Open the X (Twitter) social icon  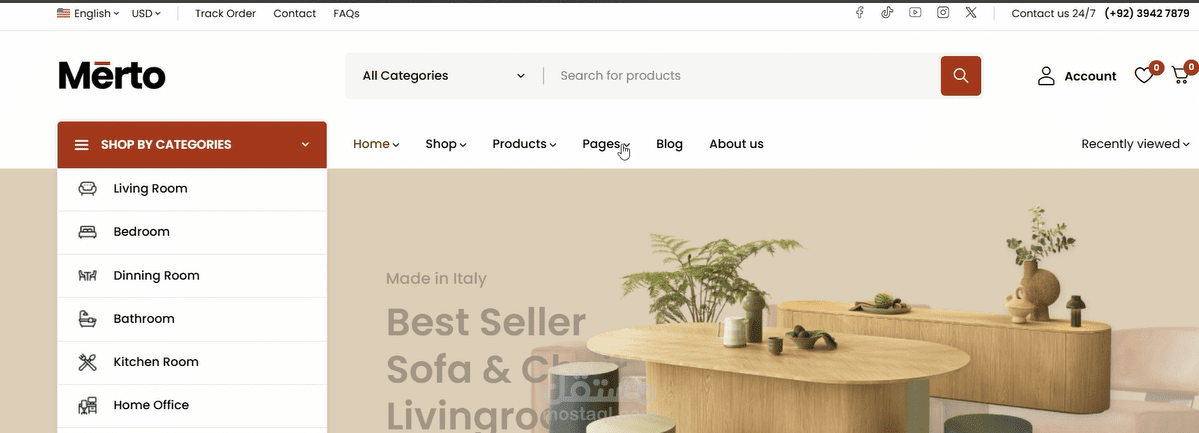[x=971, y=12]
